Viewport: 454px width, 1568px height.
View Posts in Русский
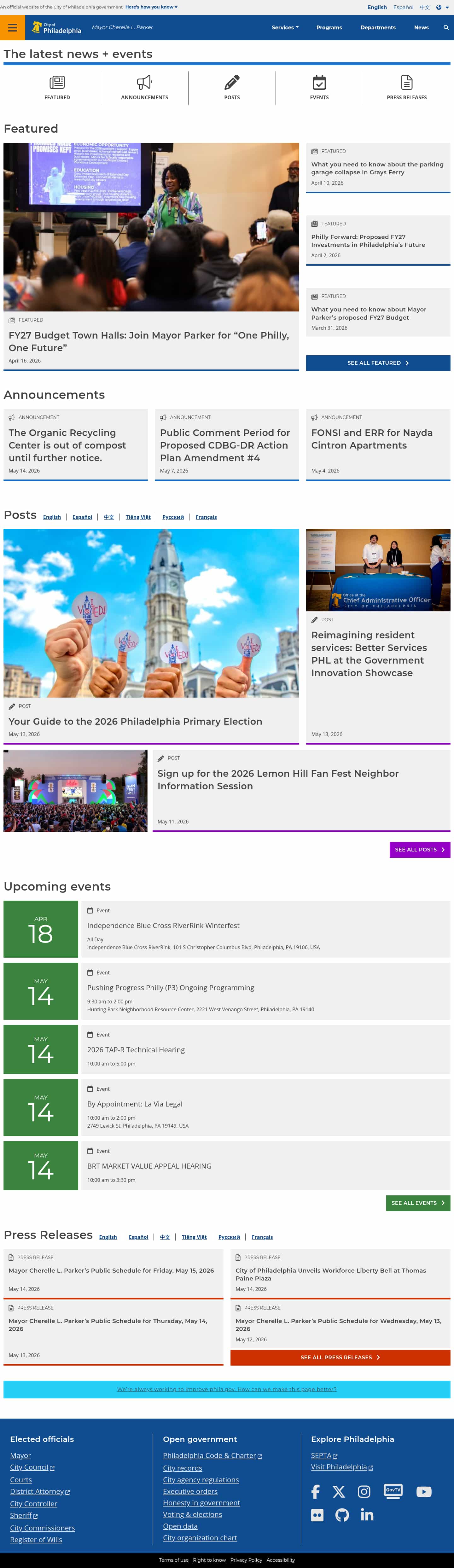click(173, 517)
